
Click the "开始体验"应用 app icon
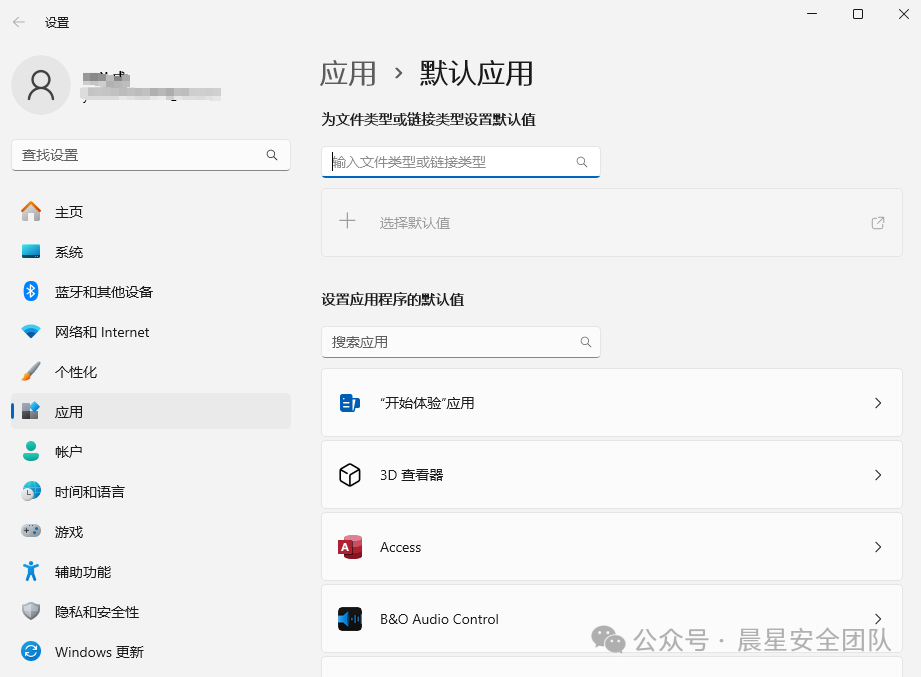pyautogui.click(x=349, y=403)
